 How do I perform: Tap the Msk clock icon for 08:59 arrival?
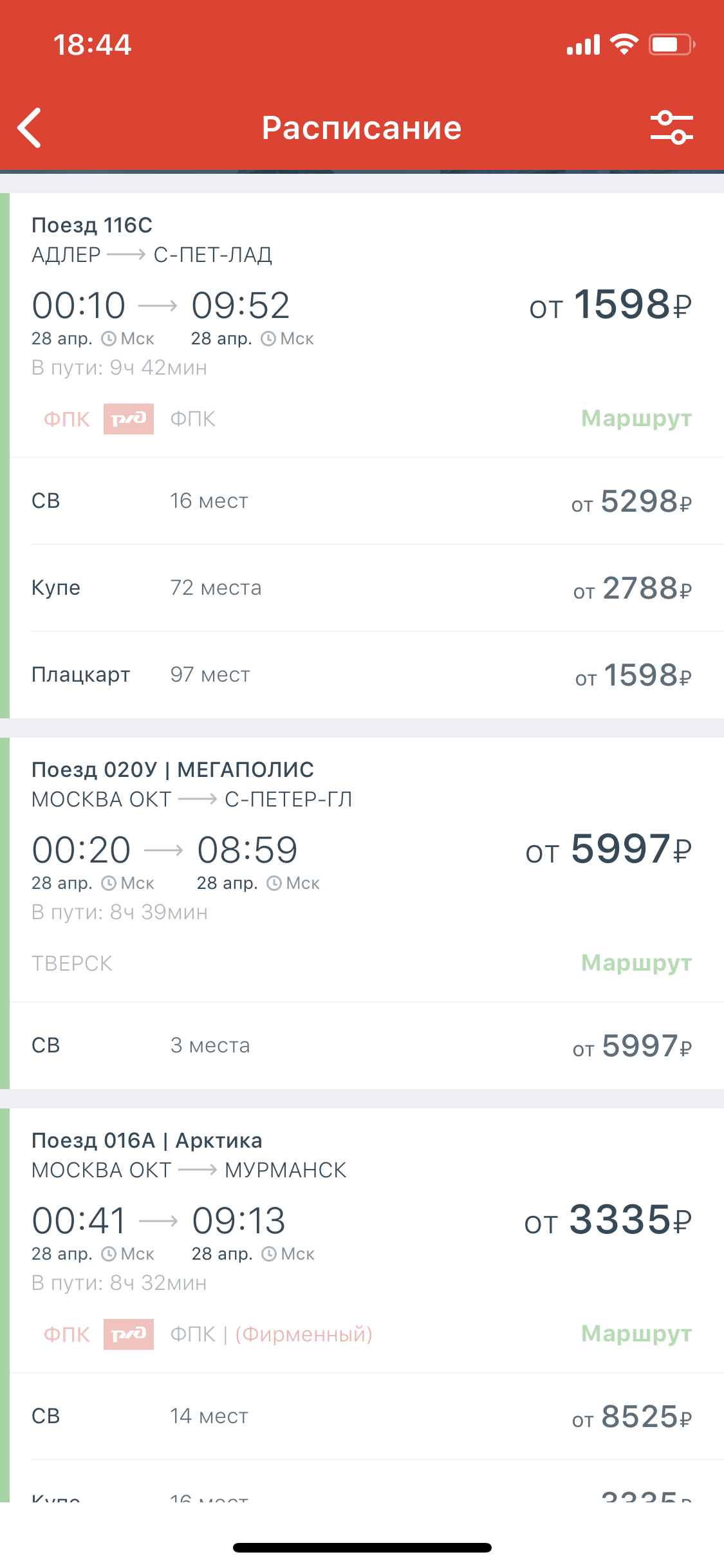[274, 883]
